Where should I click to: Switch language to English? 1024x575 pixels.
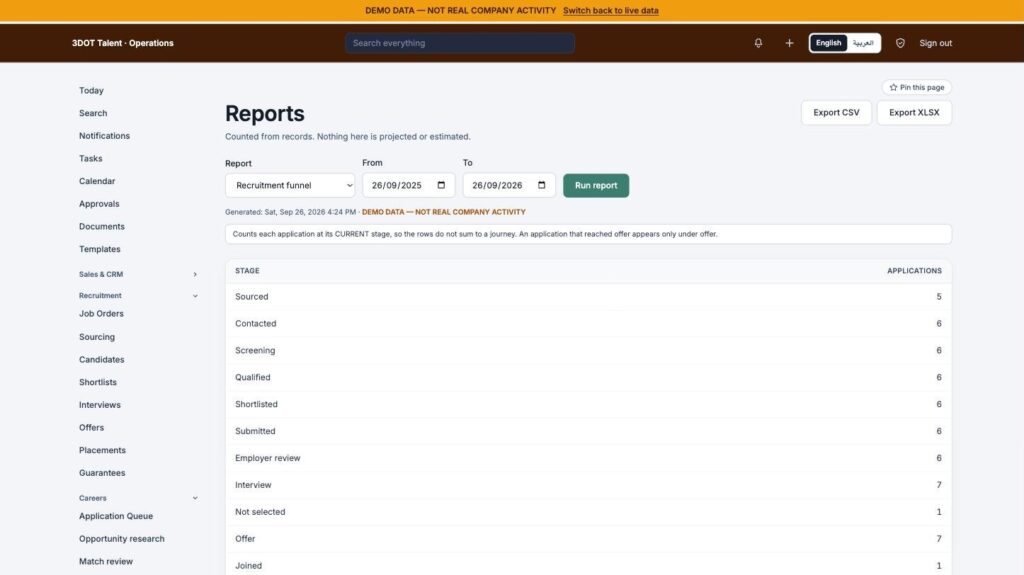(x=828, y=43)
